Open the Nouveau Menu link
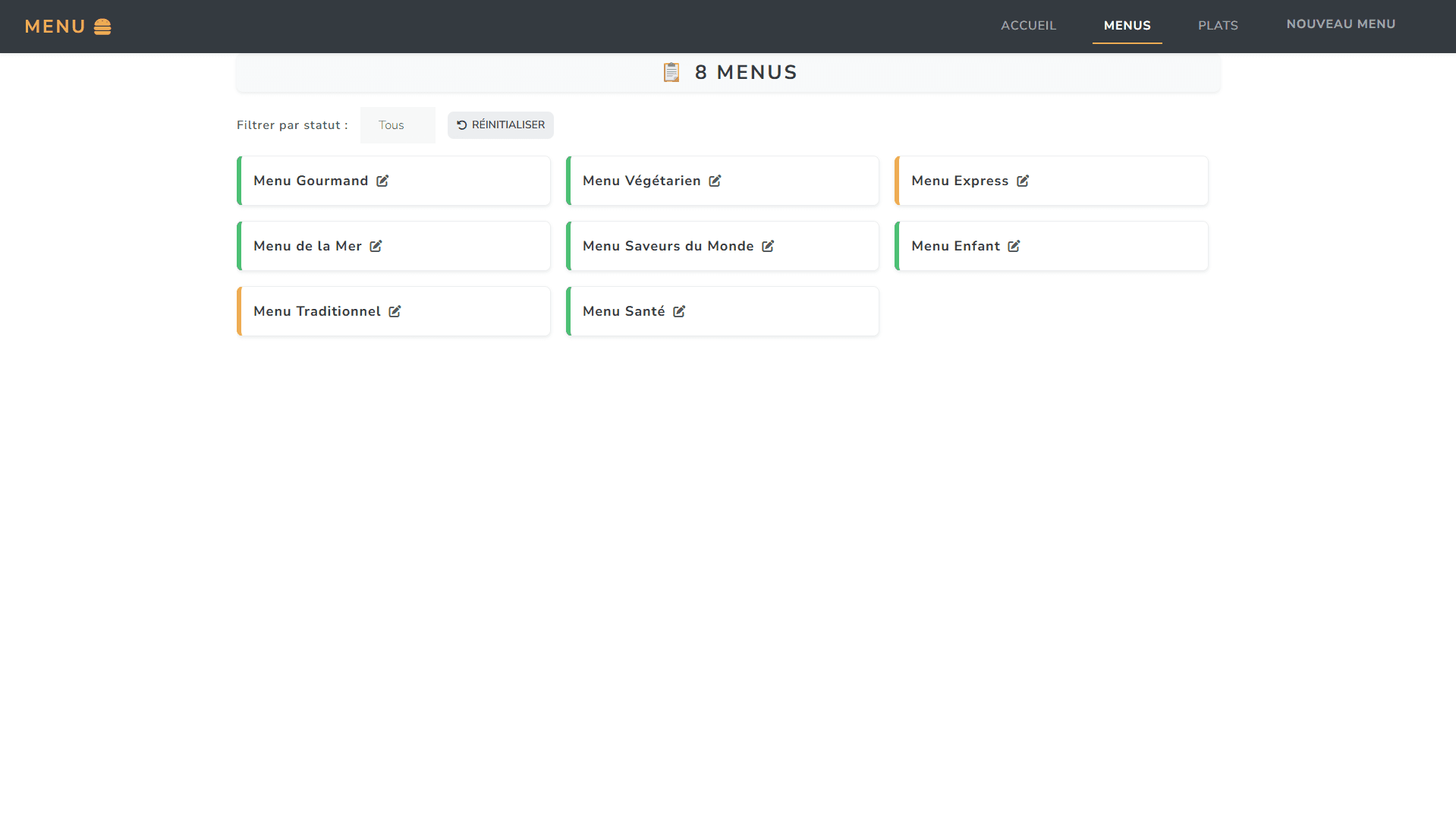 [1341, 24]
